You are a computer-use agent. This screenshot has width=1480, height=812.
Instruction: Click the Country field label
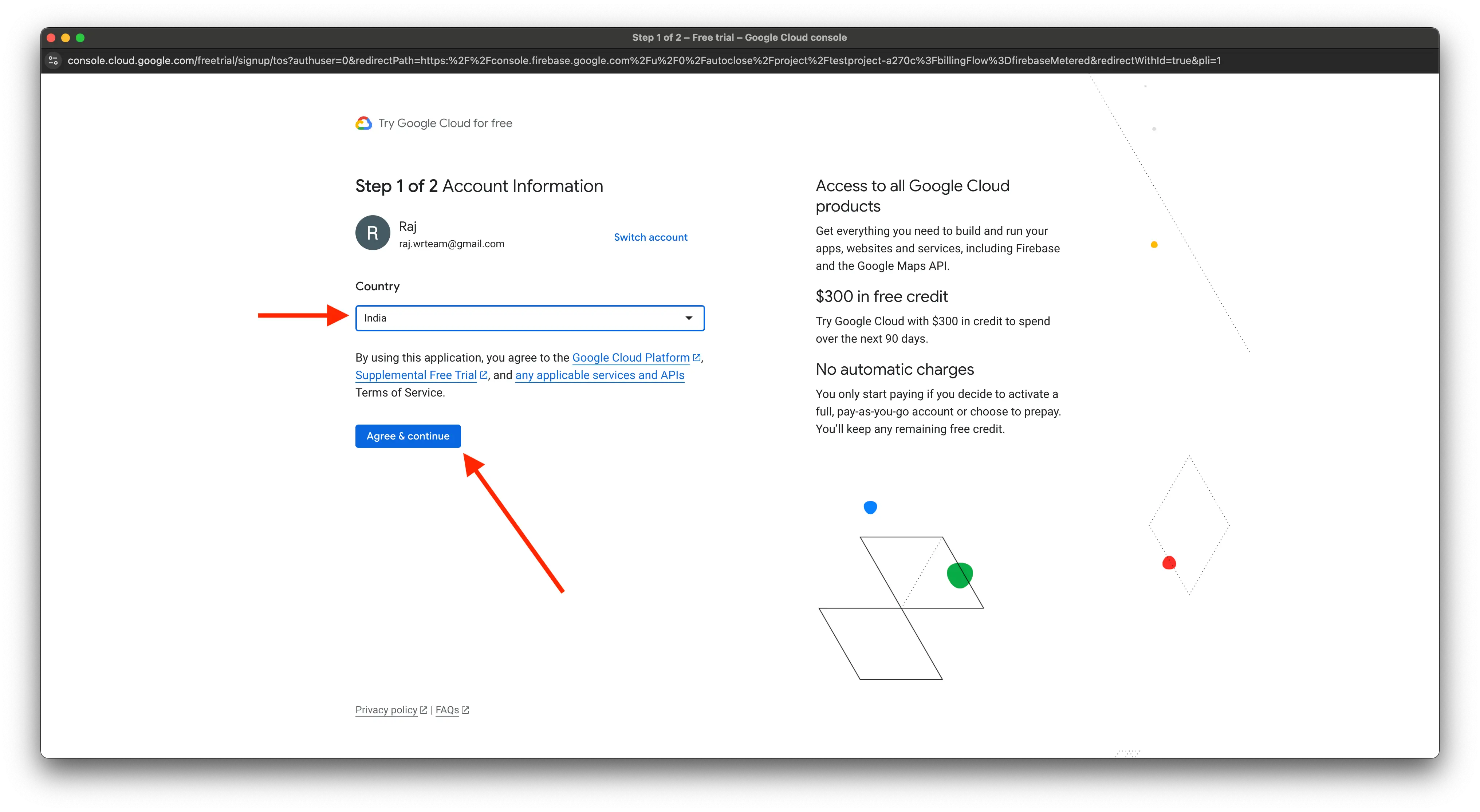point(378,286)
